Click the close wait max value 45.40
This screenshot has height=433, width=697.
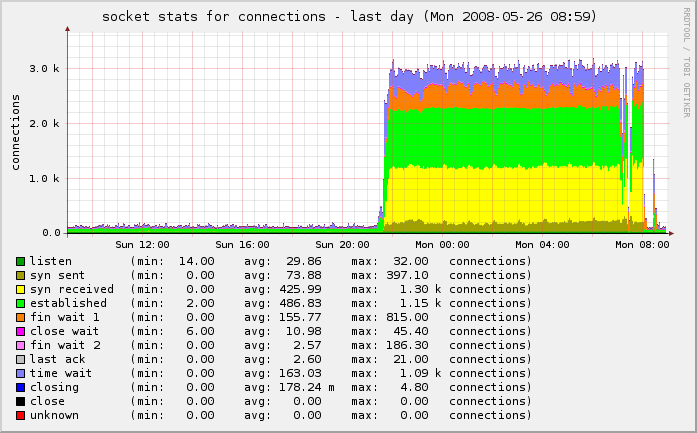[411, 332]
